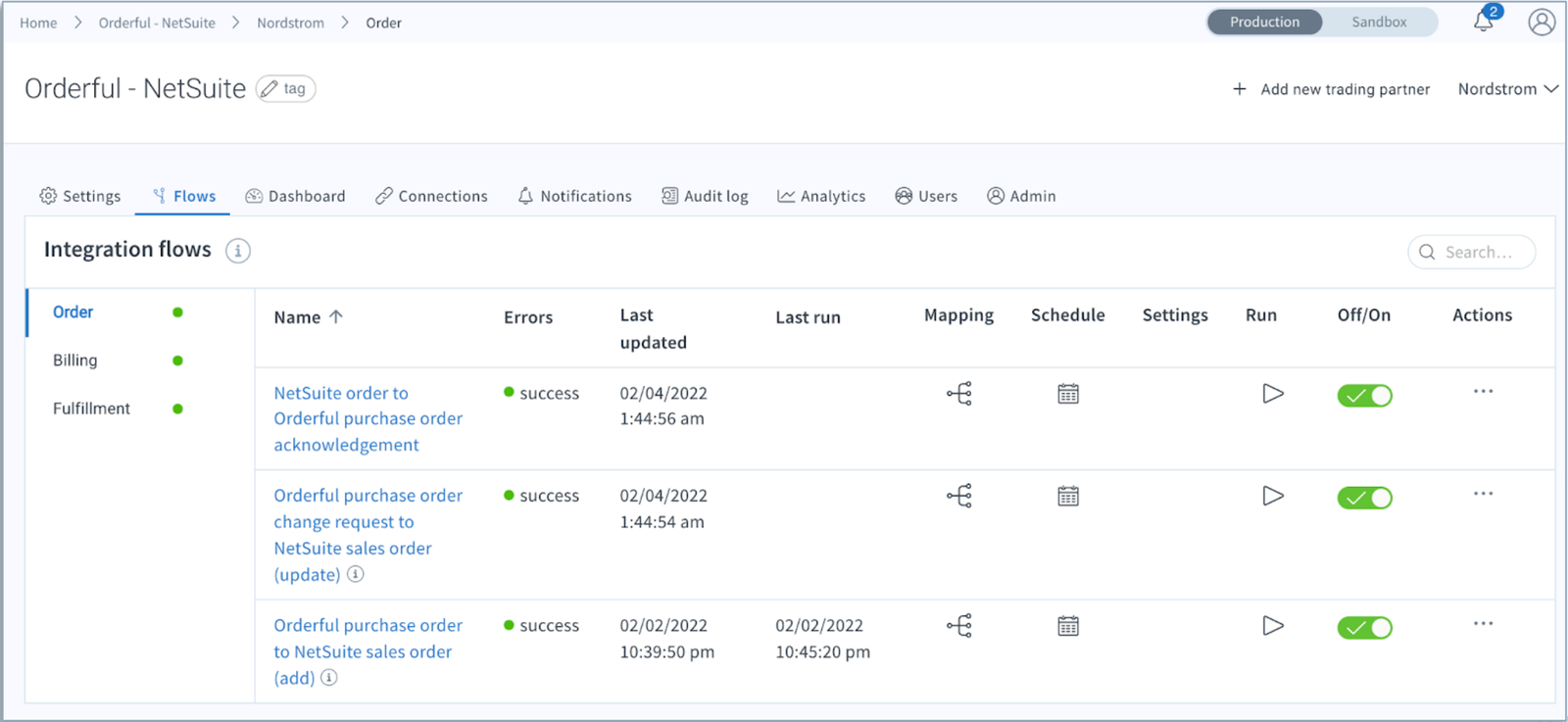The image size is (1568, 722).
Task: Run the NetSuite order acknowledgement flow
Action: [1273, 394]
